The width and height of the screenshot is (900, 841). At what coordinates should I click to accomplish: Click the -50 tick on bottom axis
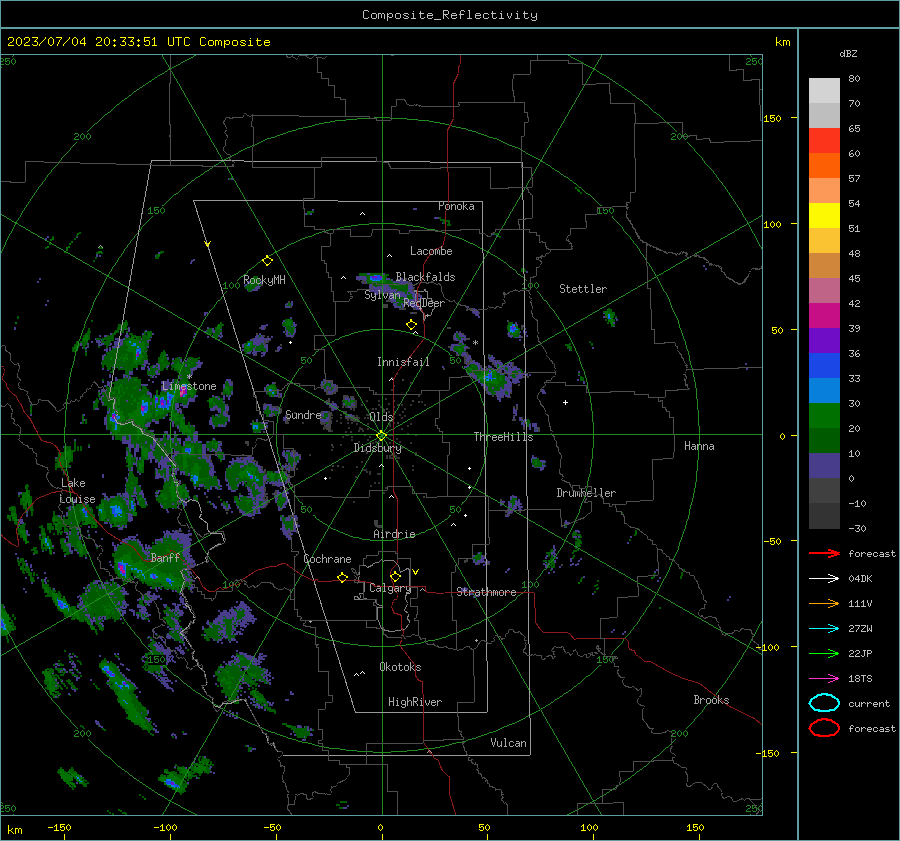272,828
